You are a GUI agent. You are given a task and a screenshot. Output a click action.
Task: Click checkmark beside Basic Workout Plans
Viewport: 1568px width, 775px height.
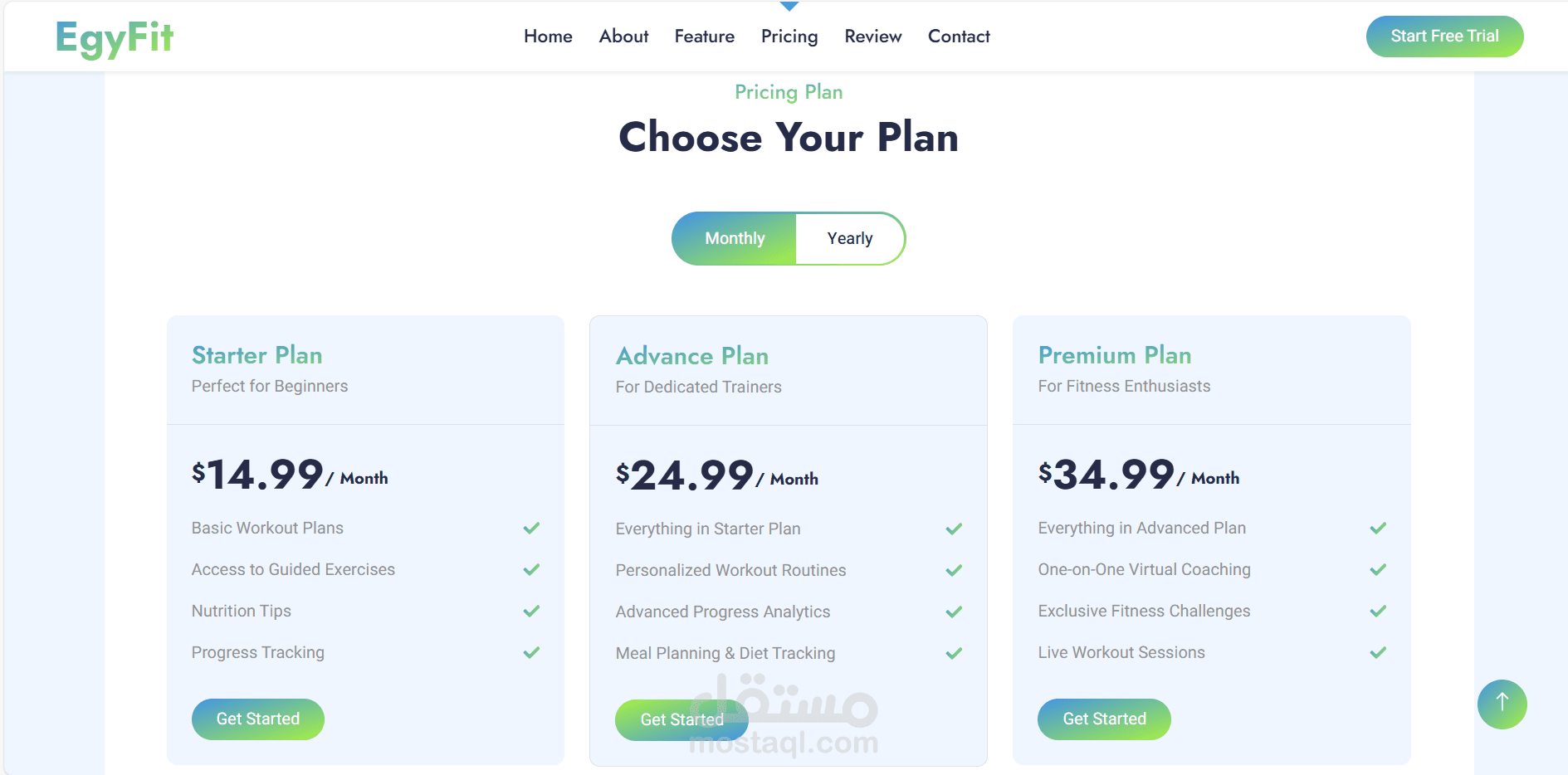531,529
